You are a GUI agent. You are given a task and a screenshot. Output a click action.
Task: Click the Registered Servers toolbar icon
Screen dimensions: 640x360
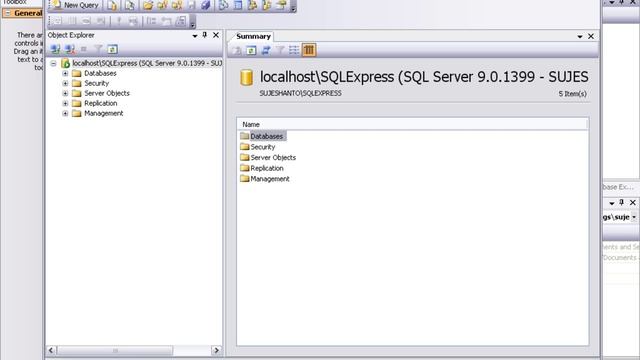223,5
